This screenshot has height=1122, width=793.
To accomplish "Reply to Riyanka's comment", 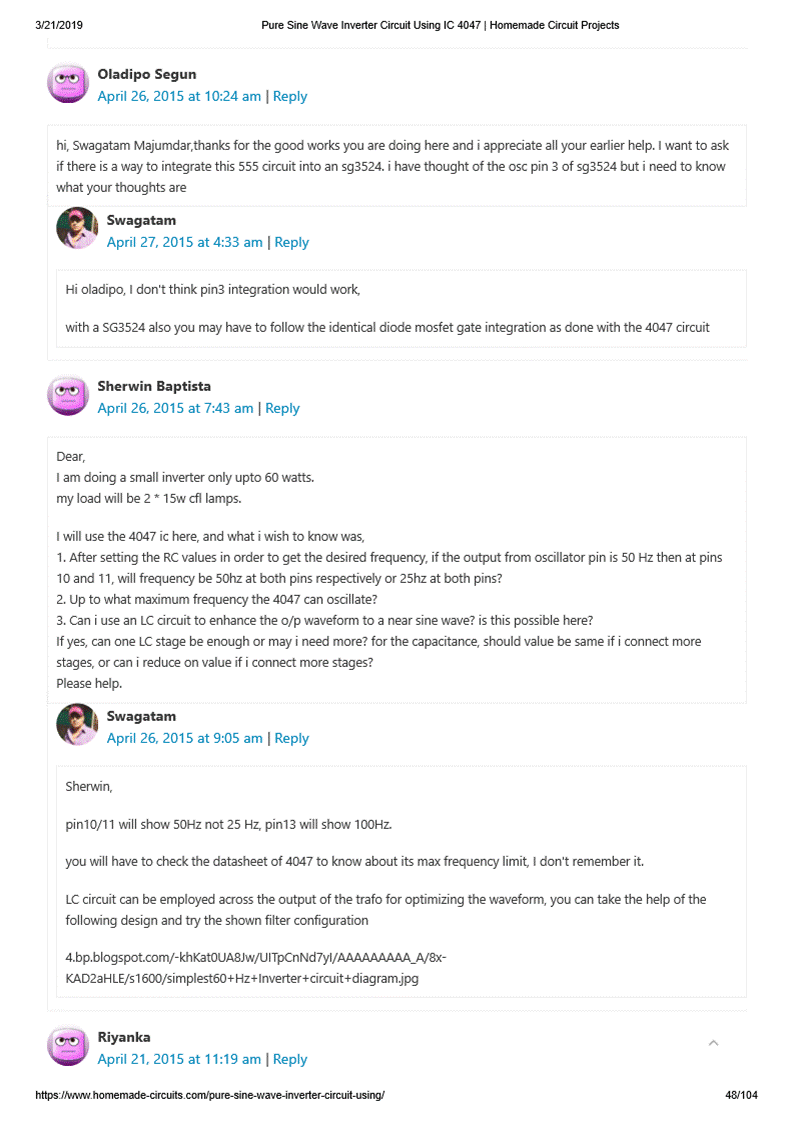I will (x=290, y=1060).
